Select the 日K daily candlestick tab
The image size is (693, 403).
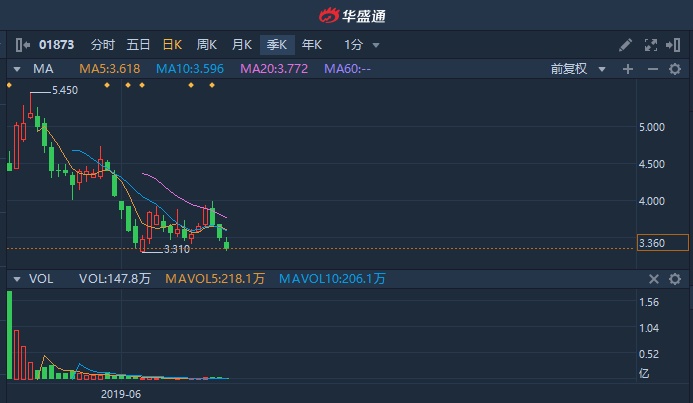click(x=172, y=45)
